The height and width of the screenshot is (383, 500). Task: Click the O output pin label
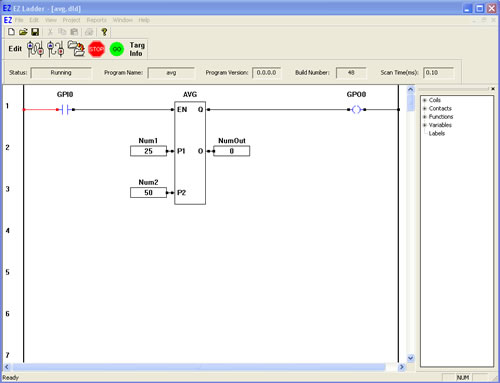pos(200,151)
